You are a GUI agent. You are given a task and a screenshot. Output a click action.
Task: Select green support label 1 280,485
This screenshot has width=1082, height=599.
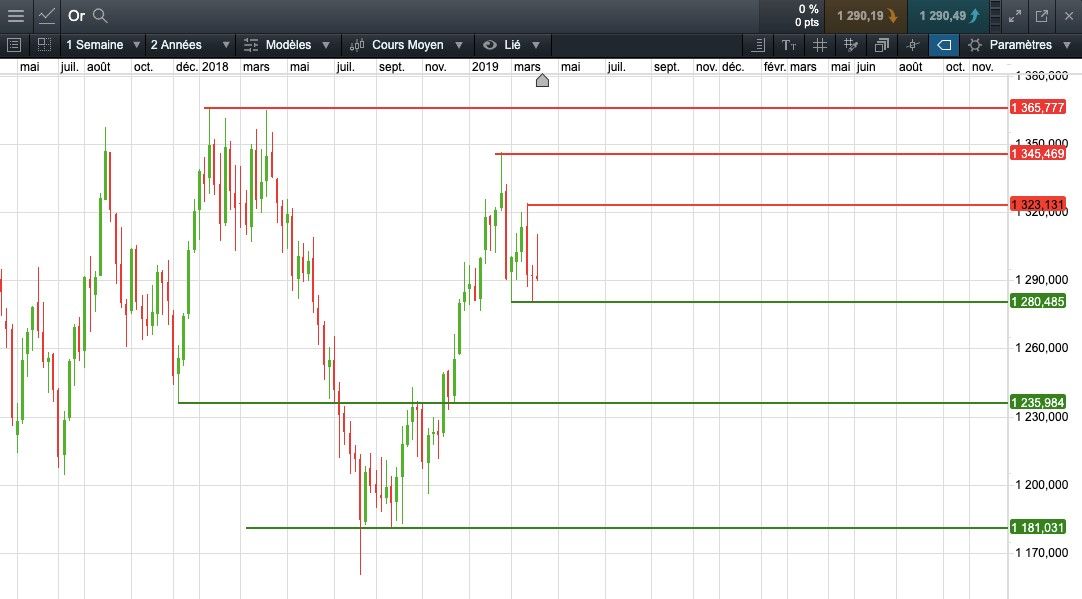click(1038, 302)
